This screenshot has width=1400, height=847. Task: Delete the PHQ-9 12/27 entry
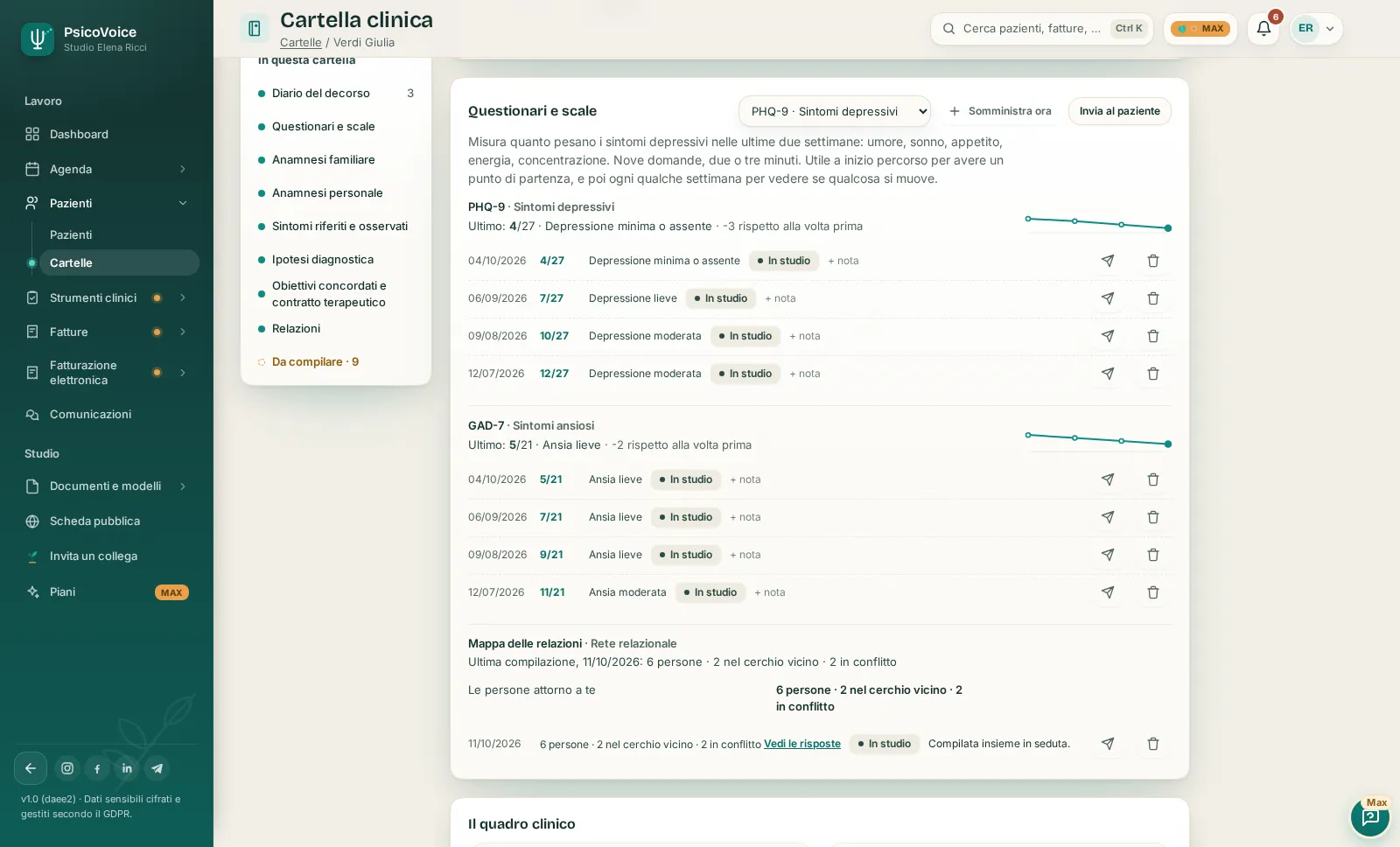pos(1153,374)
